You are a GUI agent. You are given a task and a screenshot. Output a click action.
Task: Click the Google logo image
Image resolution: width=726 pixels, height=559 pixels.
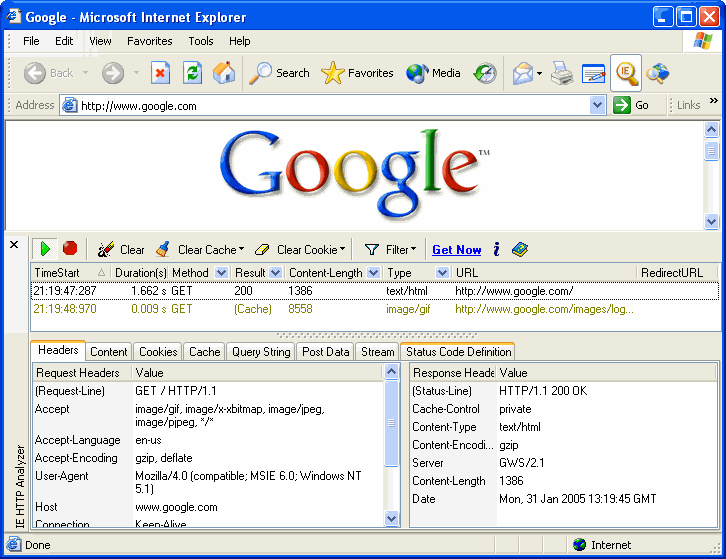pos(354,175)
